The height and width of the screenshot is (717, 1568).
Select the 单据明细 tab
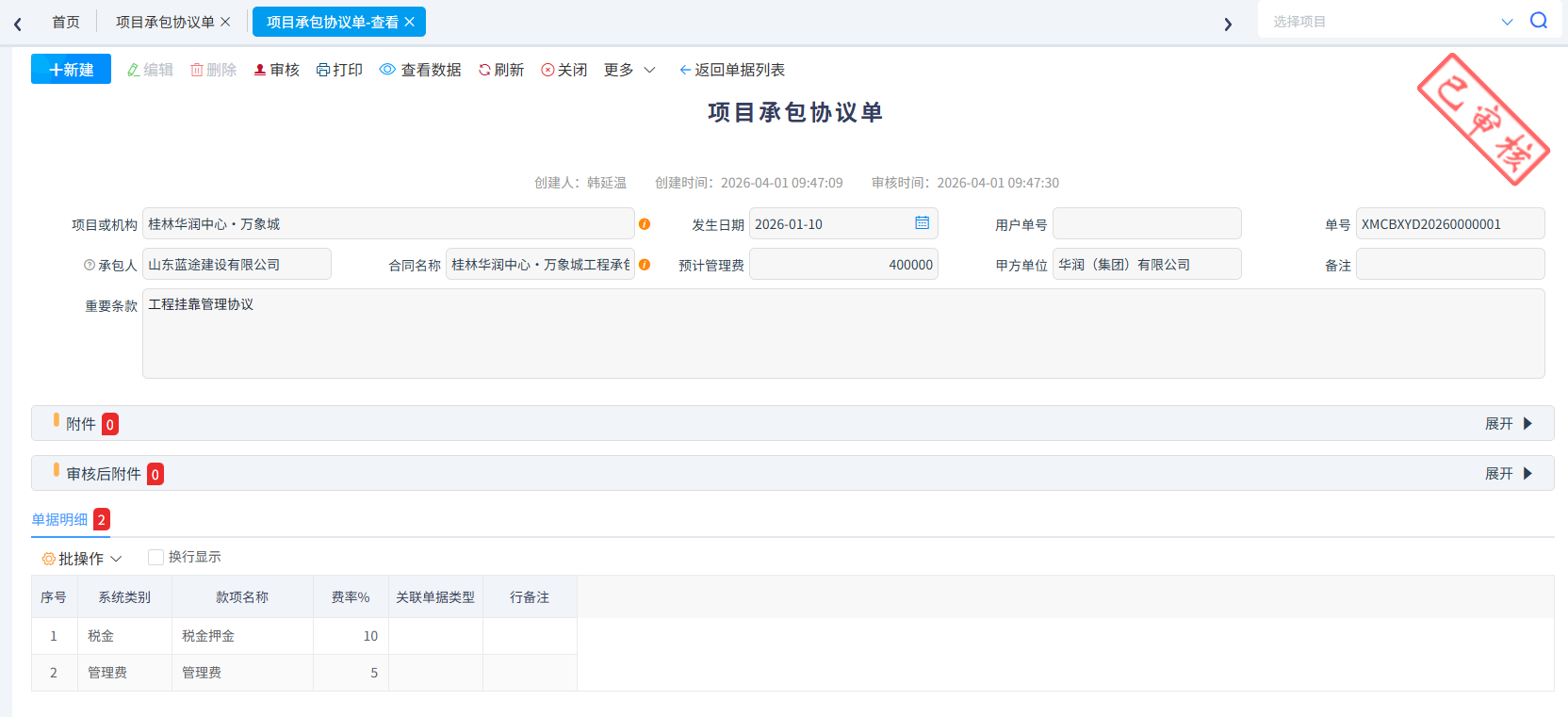(x=59, y=519)
